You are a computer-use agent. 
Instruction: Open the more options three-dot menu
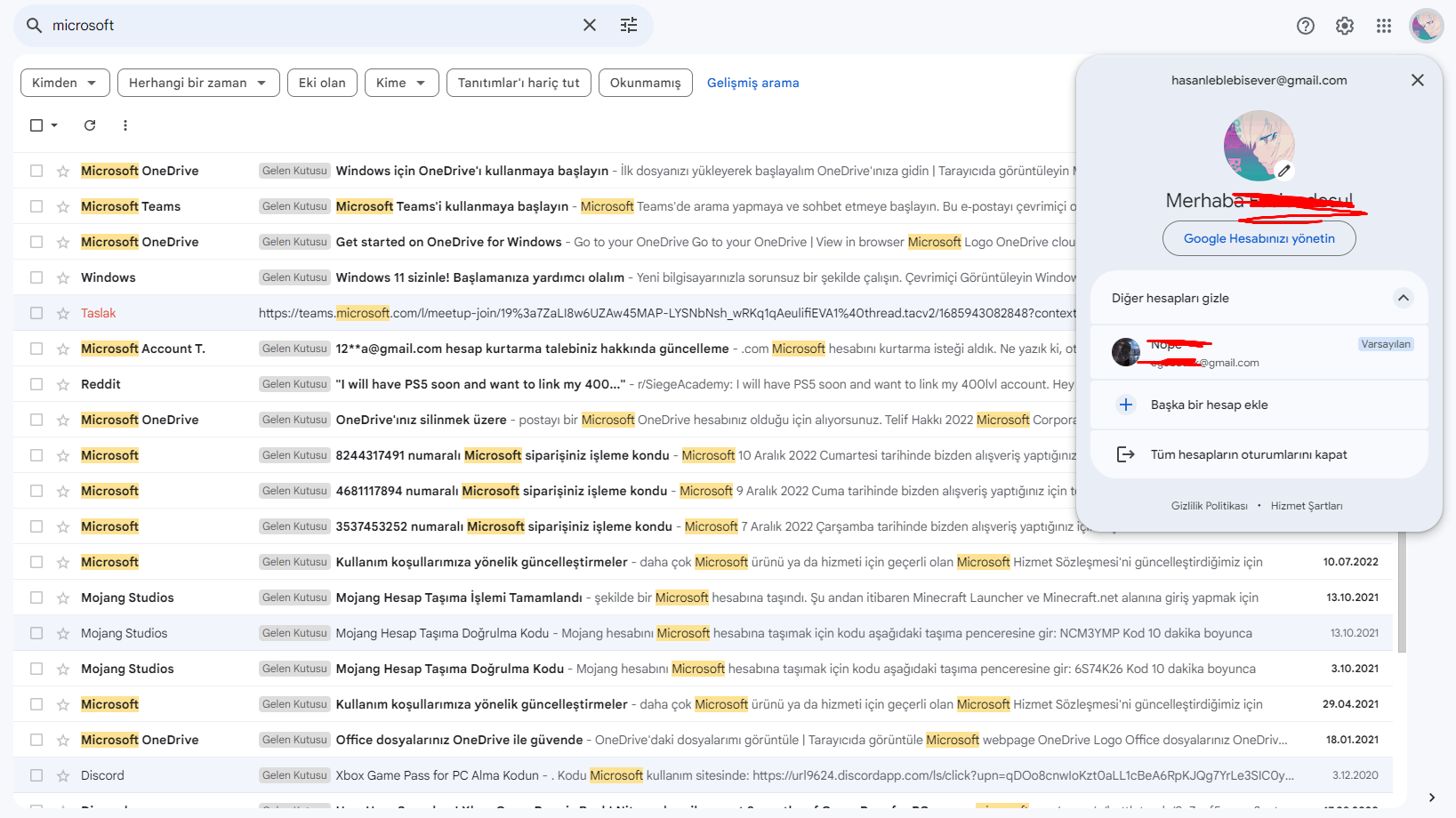pos(125,125)
